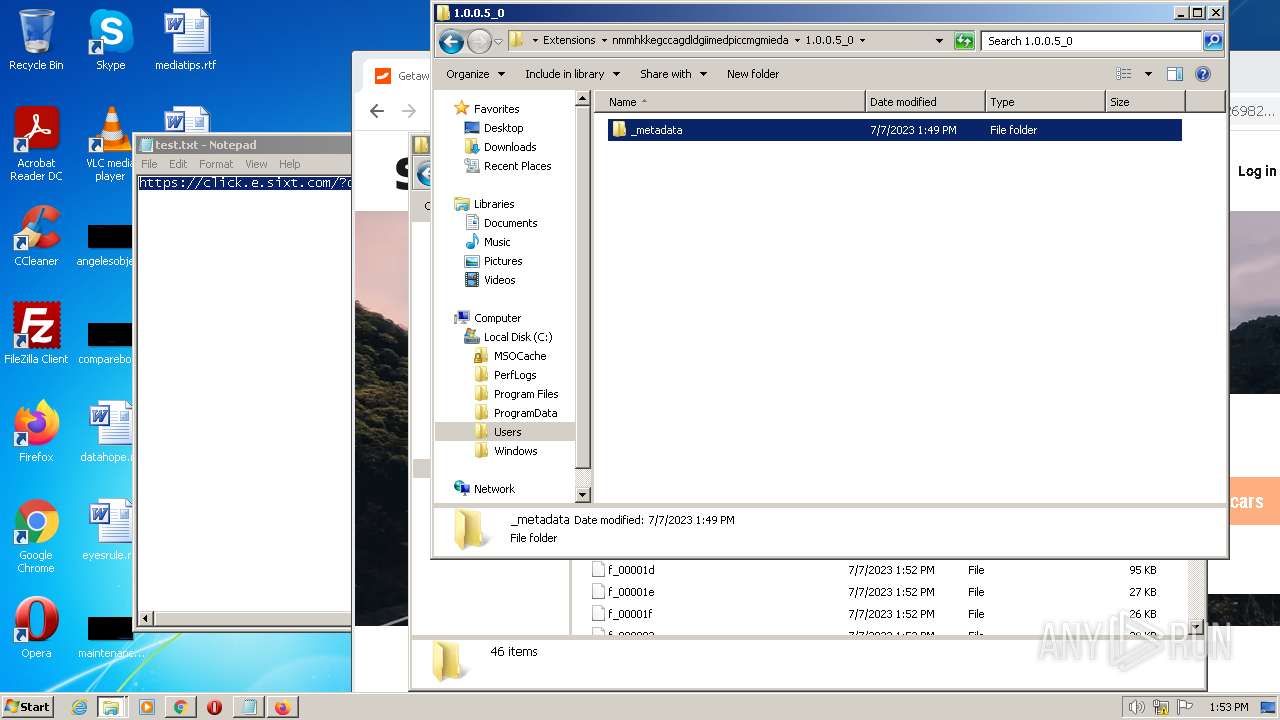The height and width of the screenshot is (720, 1280).
Task: Switch to Chrome in taskbar
Action: click(x=180, y=707)
